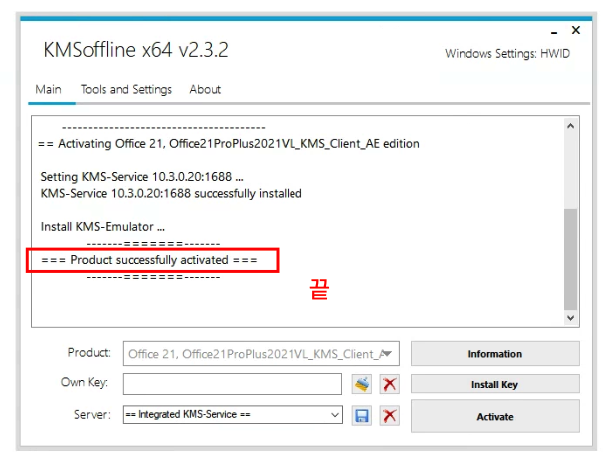Click the Activate button
This screenshot has width=607, height=453.
pos(495,416)
